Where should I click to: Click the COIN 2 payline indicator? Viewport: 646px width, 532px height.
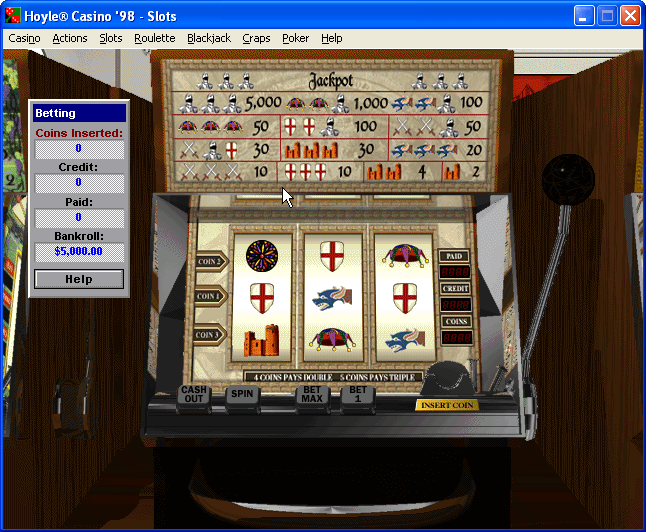click(x=210, y=261)
